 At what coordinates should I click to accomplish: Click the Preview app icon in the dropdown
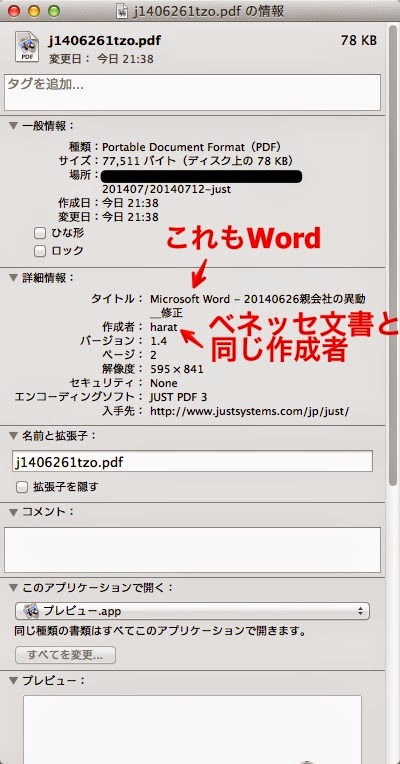pyautogui.click(x=31, y=610)
